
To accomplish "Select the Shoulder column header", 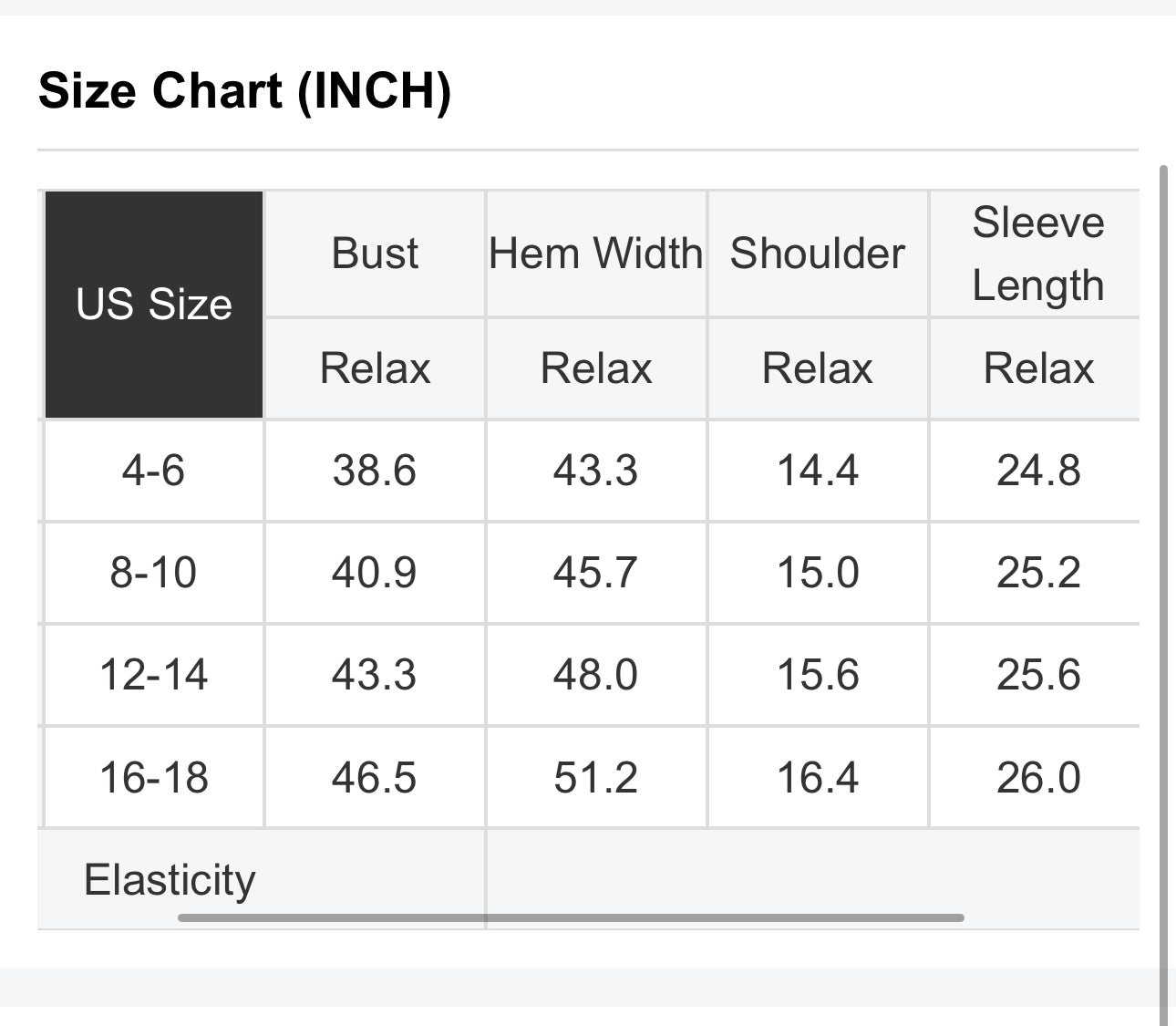I will click(x=818, y=254).
